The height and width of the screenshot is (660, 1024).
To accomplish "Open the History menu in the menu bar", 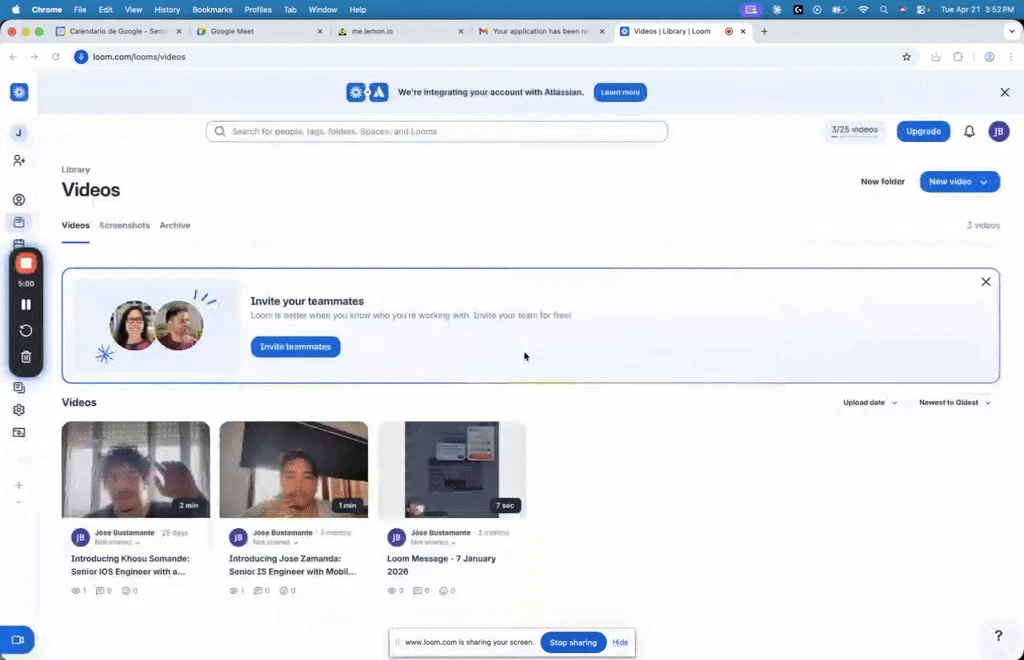I will tap(167, 10).
